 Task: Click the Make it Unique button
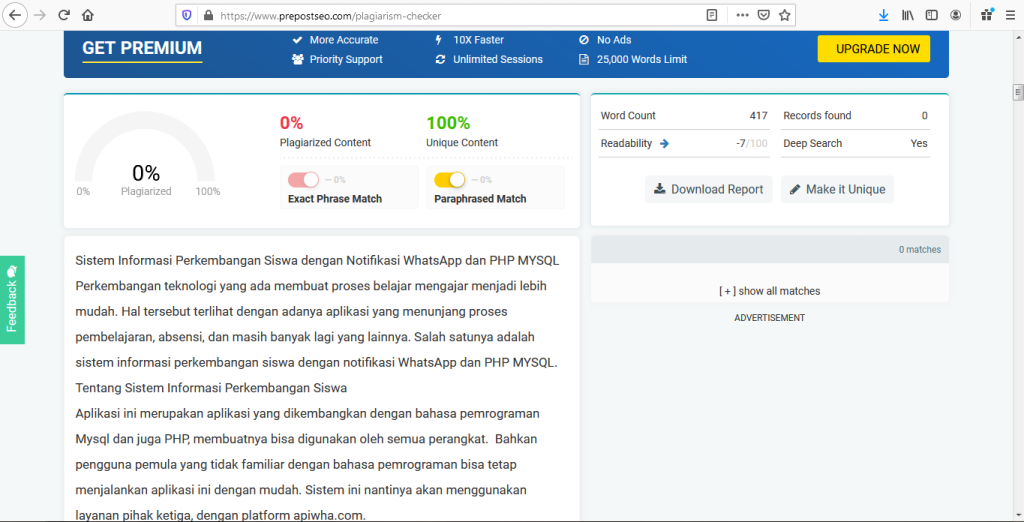point(836,189)
